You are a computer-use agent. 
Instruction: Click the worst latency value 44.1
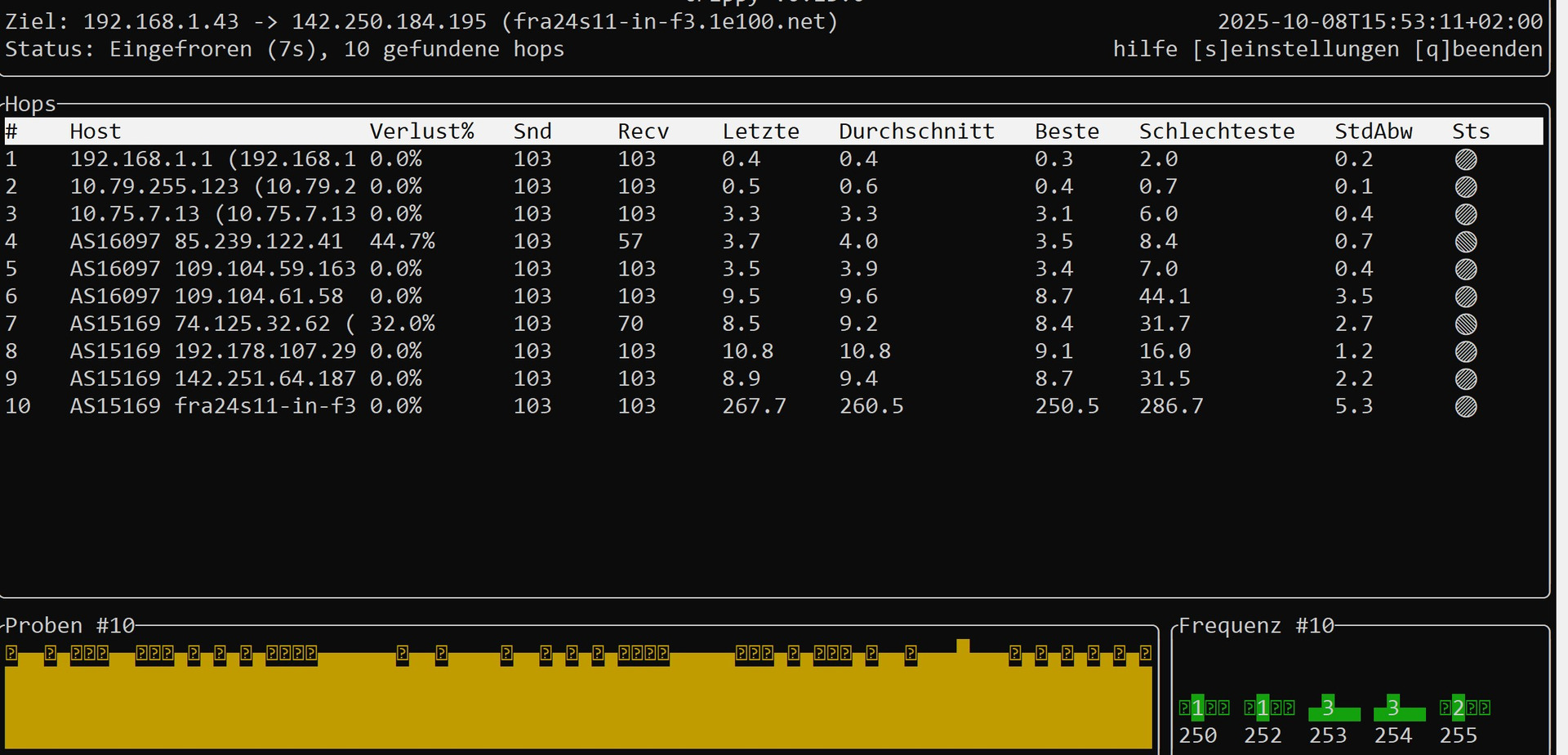click(x=1165, y=297)
